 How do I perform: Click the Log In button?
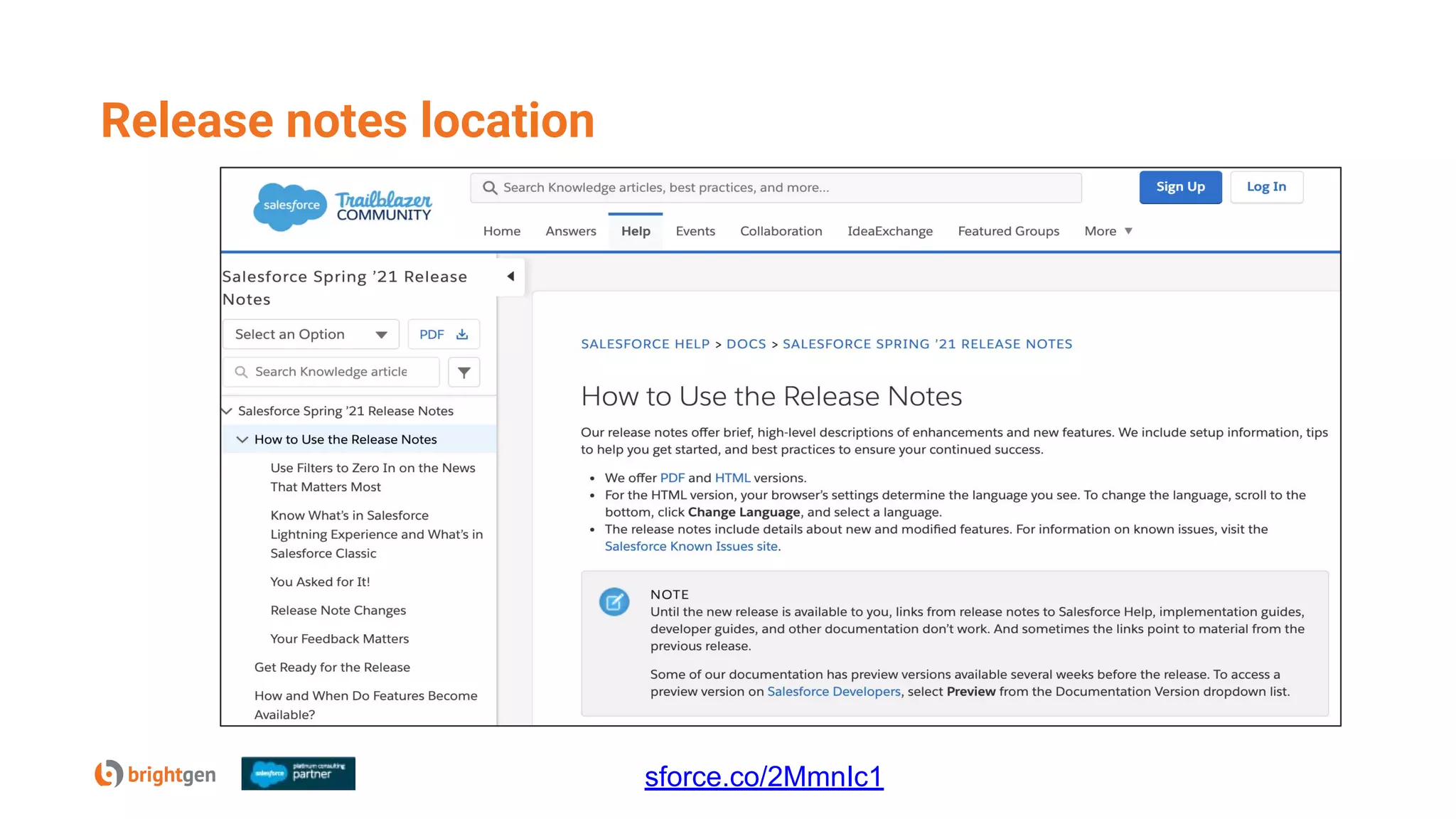[x=1267, y=187]
